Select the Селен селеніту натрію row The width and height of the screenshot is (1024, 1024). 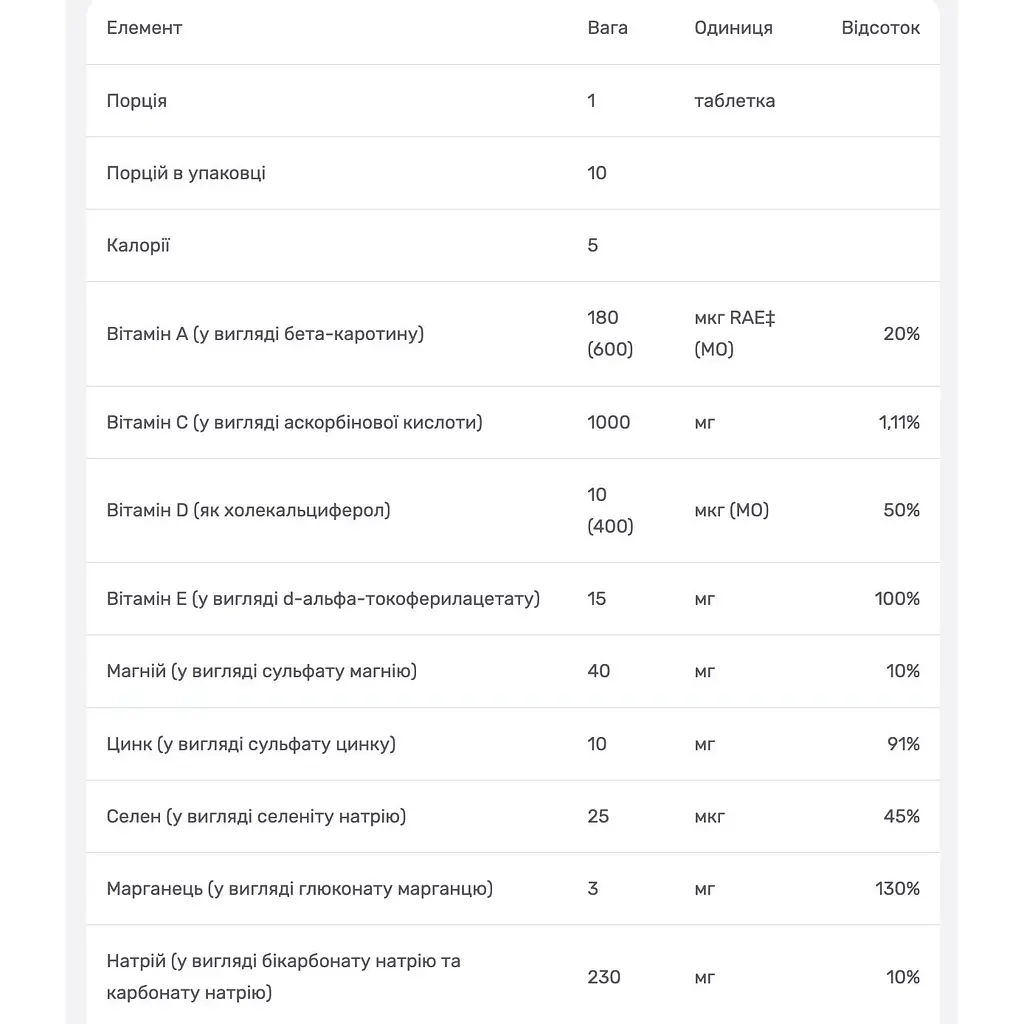click(513, 816)
